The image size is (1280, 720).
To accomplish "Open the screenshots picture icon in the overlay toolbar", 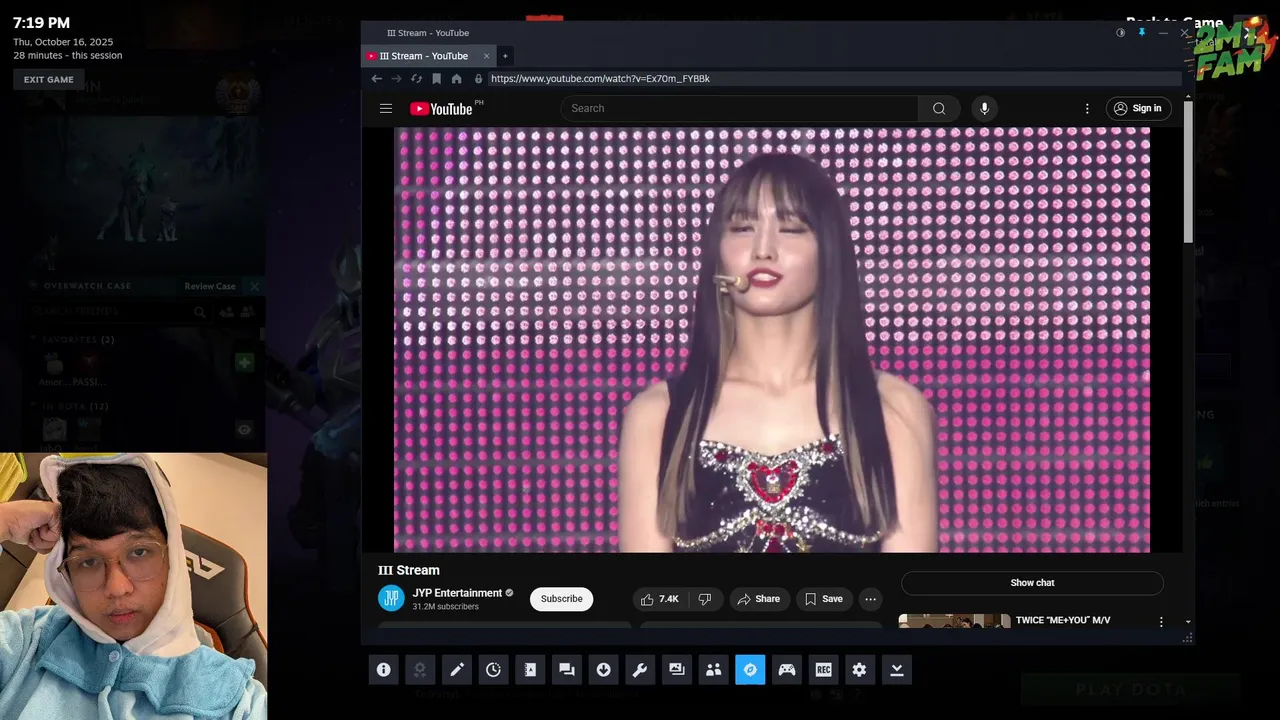I will pos(677,670).
